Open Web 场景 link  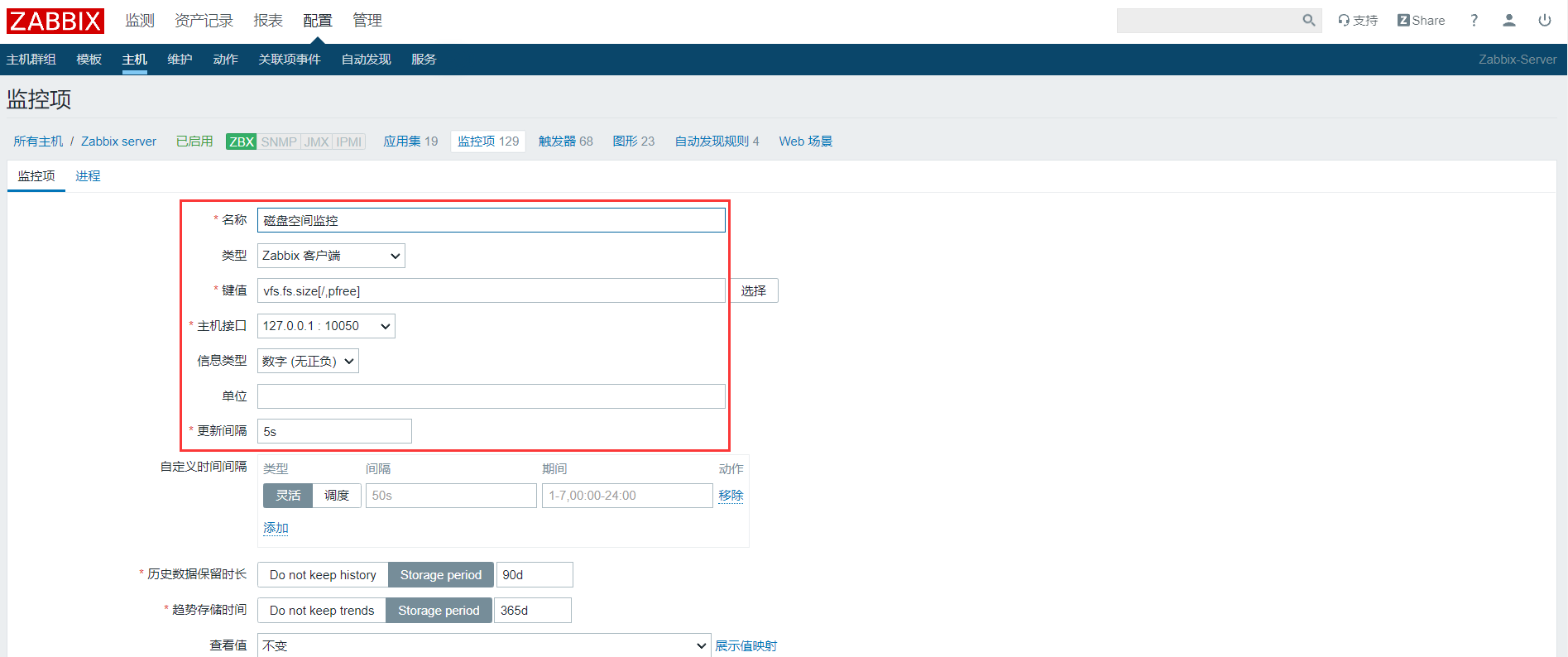[x=805, y=141]
